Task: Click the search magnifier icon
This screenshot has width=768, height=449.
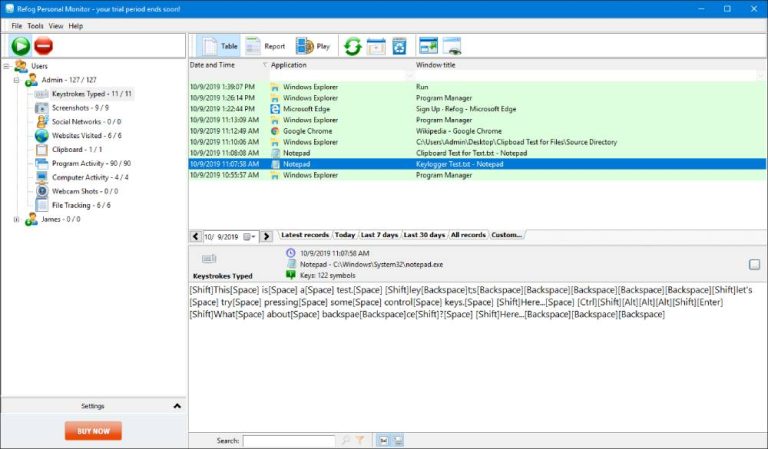Action: 346,441
